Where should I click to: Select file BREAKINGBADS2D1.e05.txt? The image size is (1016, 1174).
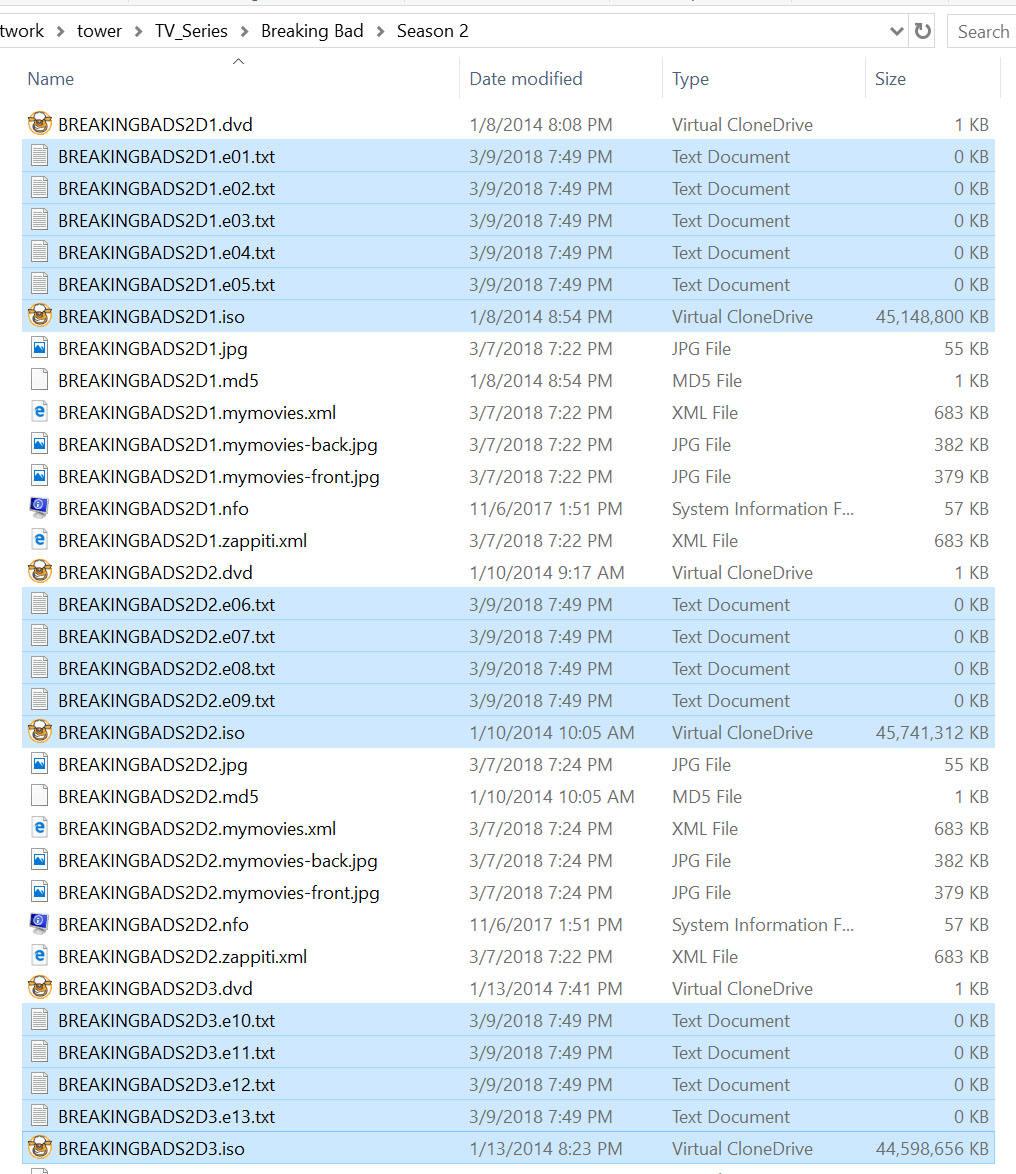[508, 284]
